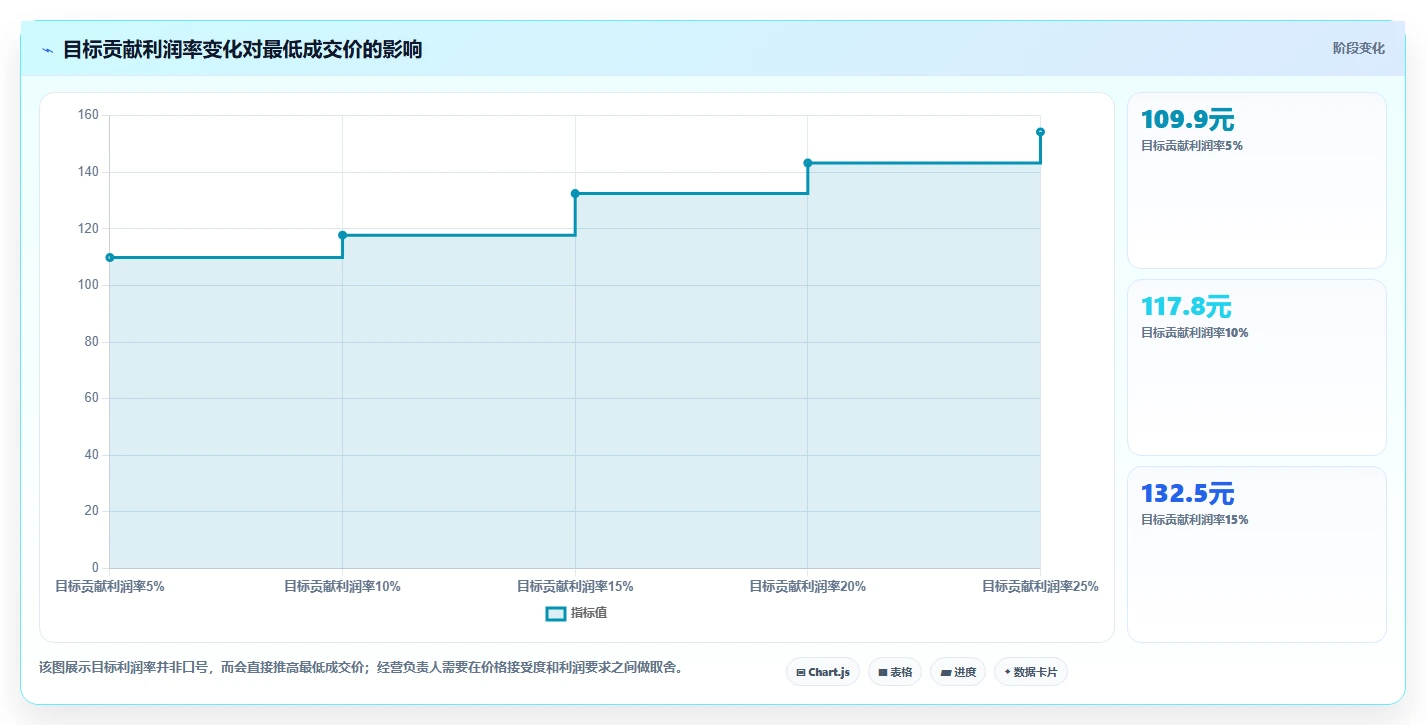Screen dimensions: 1426x725
Task: Click y-axis value 100
Action: (88, 285)
